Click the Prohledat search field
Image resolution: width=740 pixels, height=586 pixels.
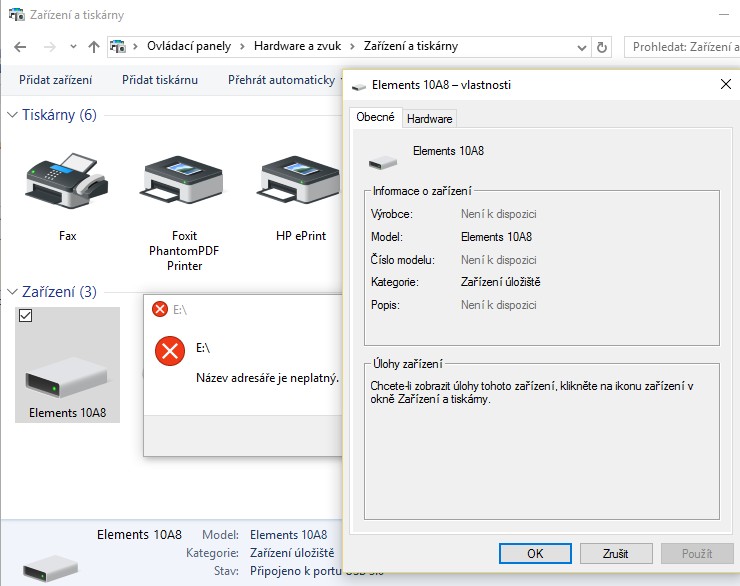(684, 47)
